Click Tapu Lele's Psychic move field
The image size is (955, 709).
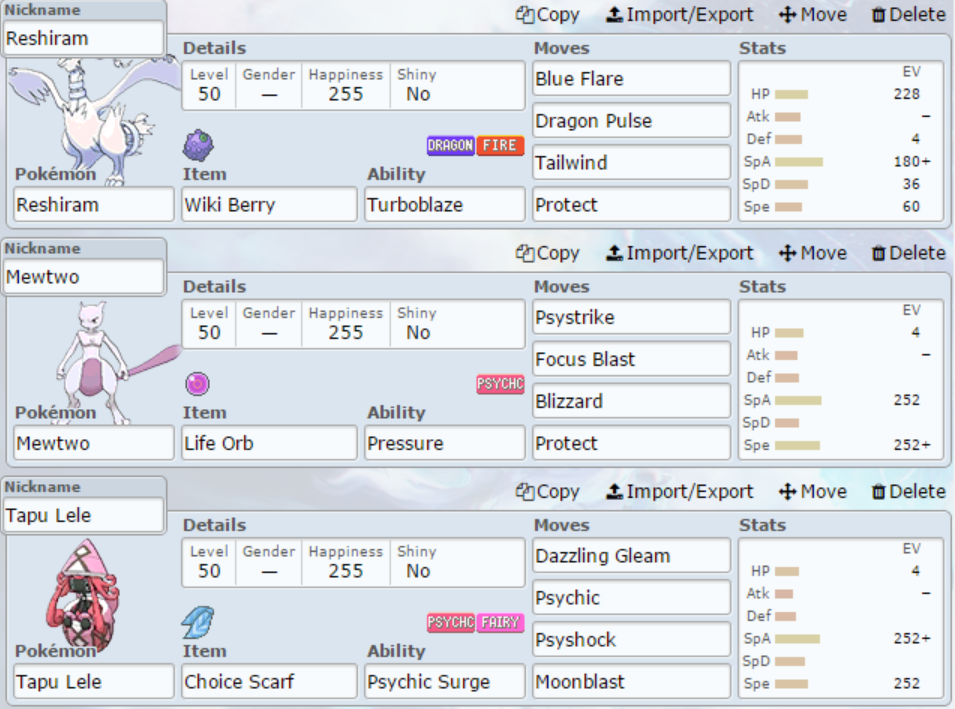click(x=632, y=598)
